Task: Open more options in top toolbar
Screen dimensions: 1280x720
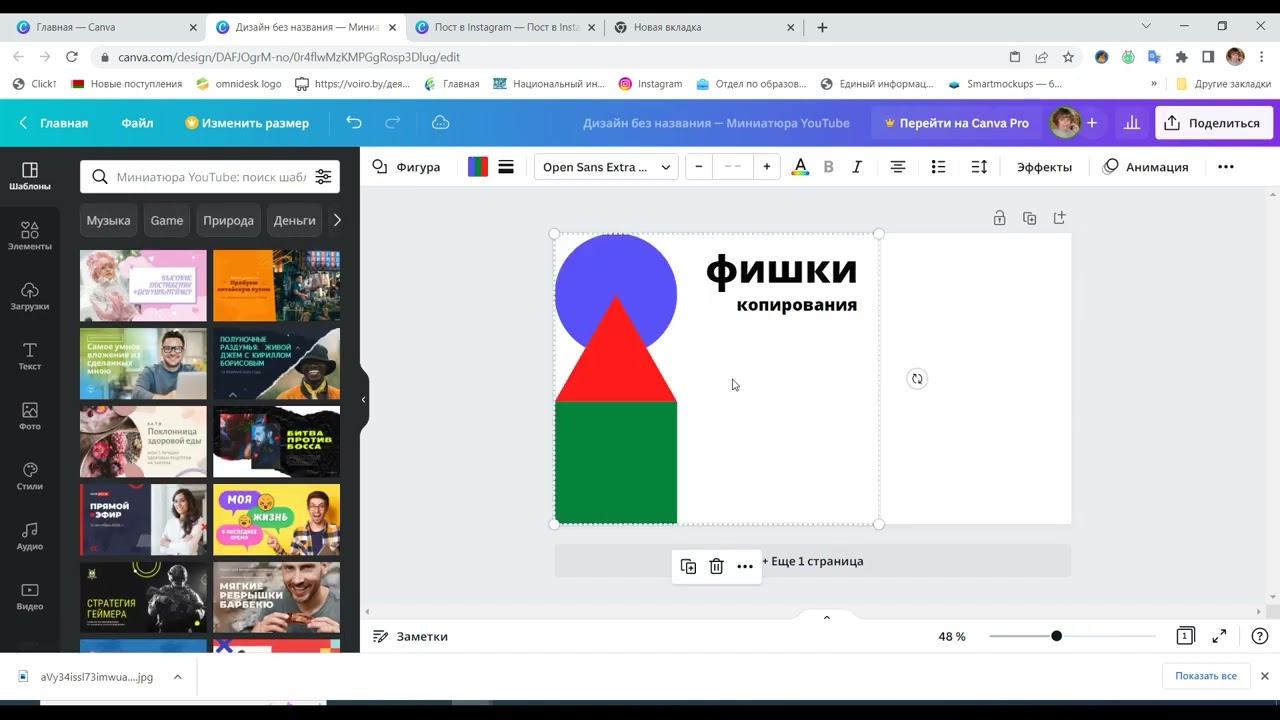Action: (x=1226, y=167)
